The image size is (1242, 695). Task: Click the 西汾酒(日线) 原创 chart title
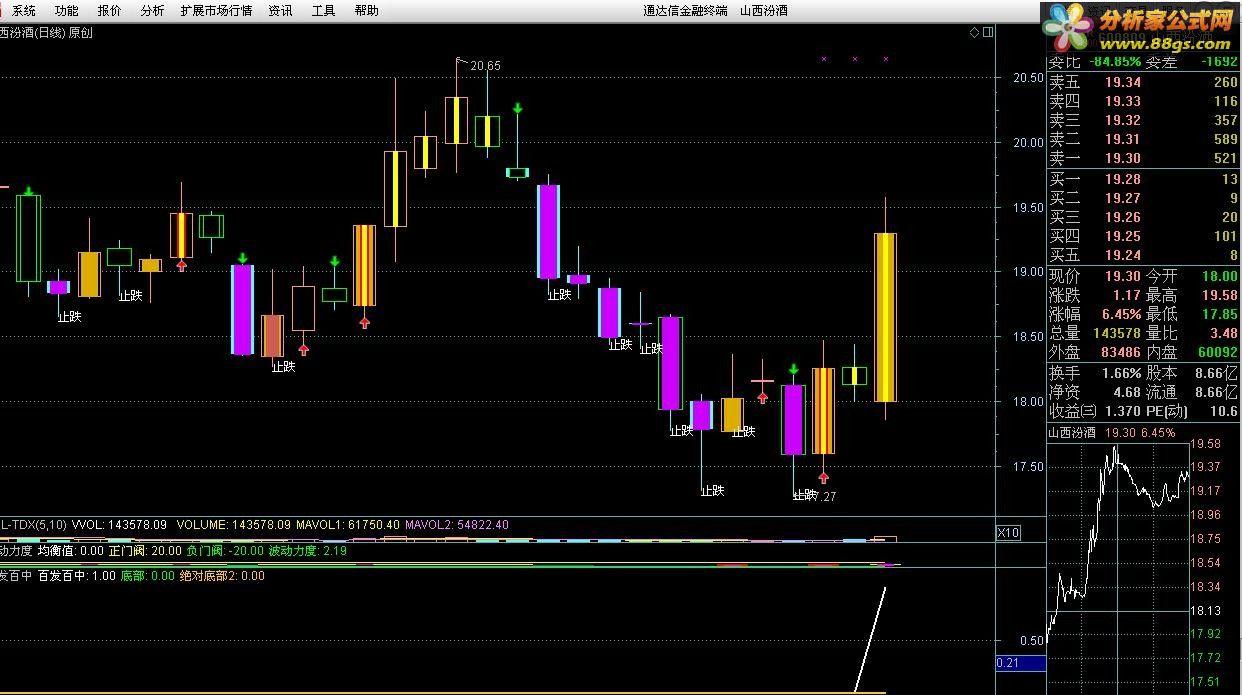[x=47, y=33]
